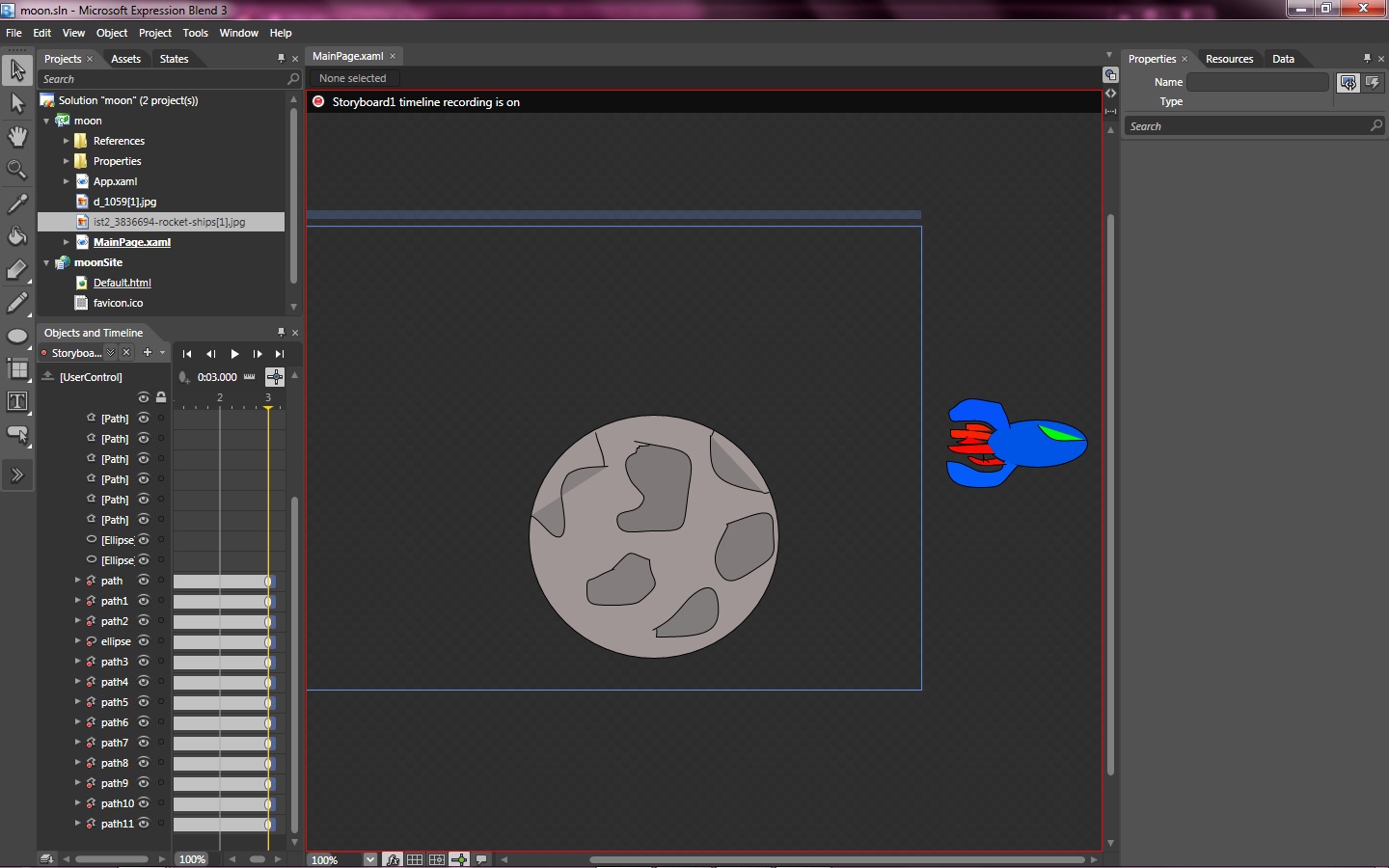
Task: Toggle visibility of path3 layer
Action: (x=144, y=662)
